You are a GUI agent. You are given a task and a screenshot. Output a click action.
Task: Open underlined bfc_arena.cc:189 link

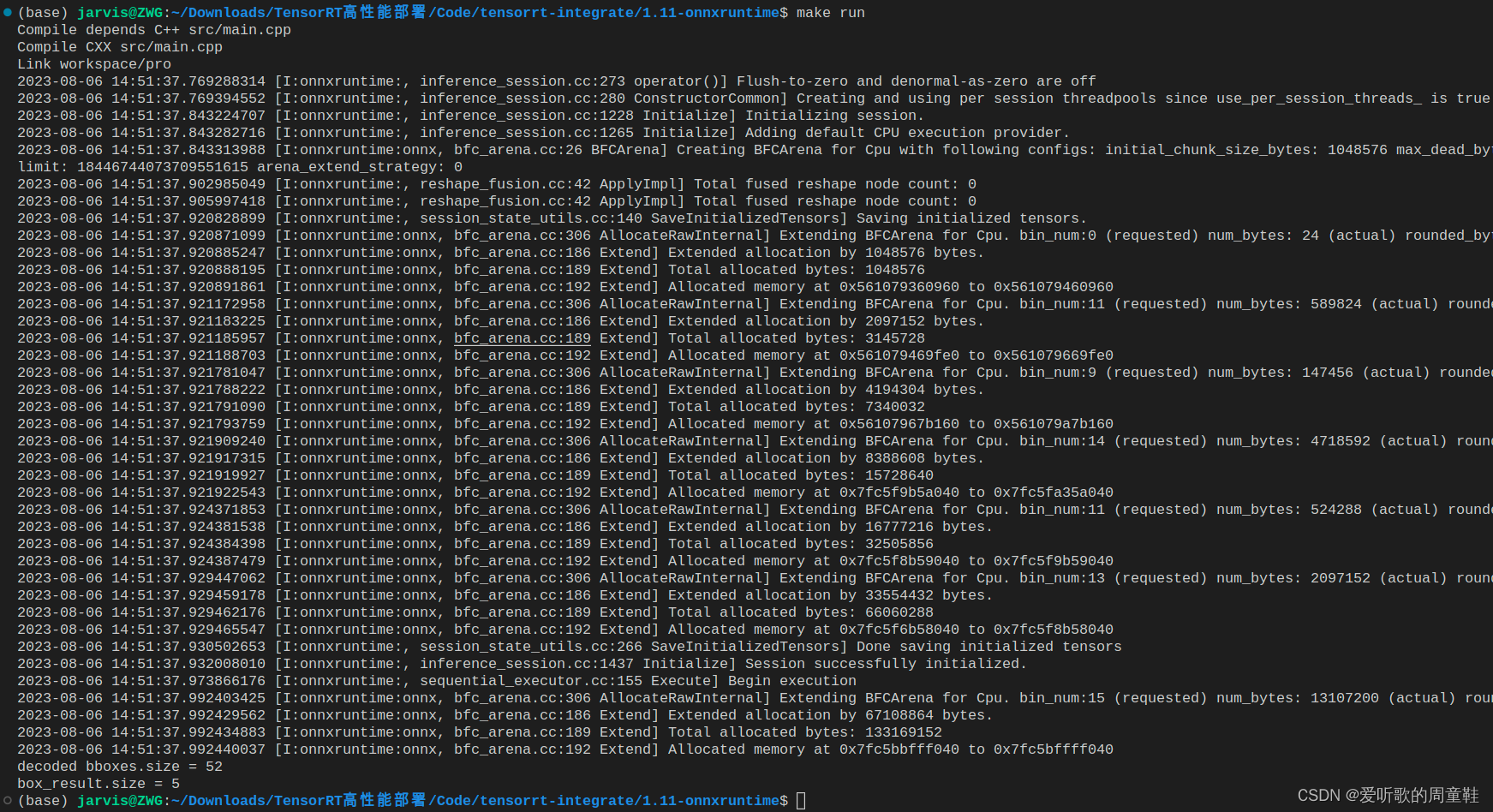pos(523,338)
